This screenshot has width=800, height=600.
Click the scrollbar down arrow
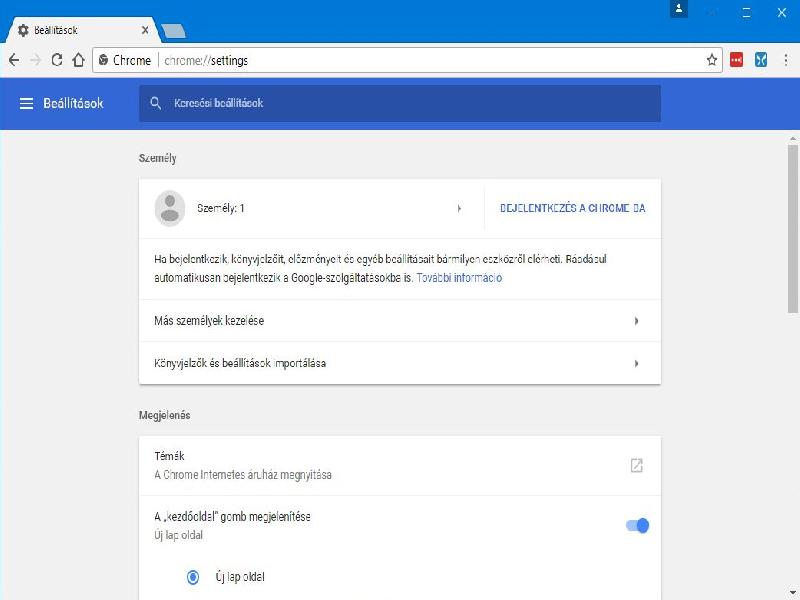(793, 594)
